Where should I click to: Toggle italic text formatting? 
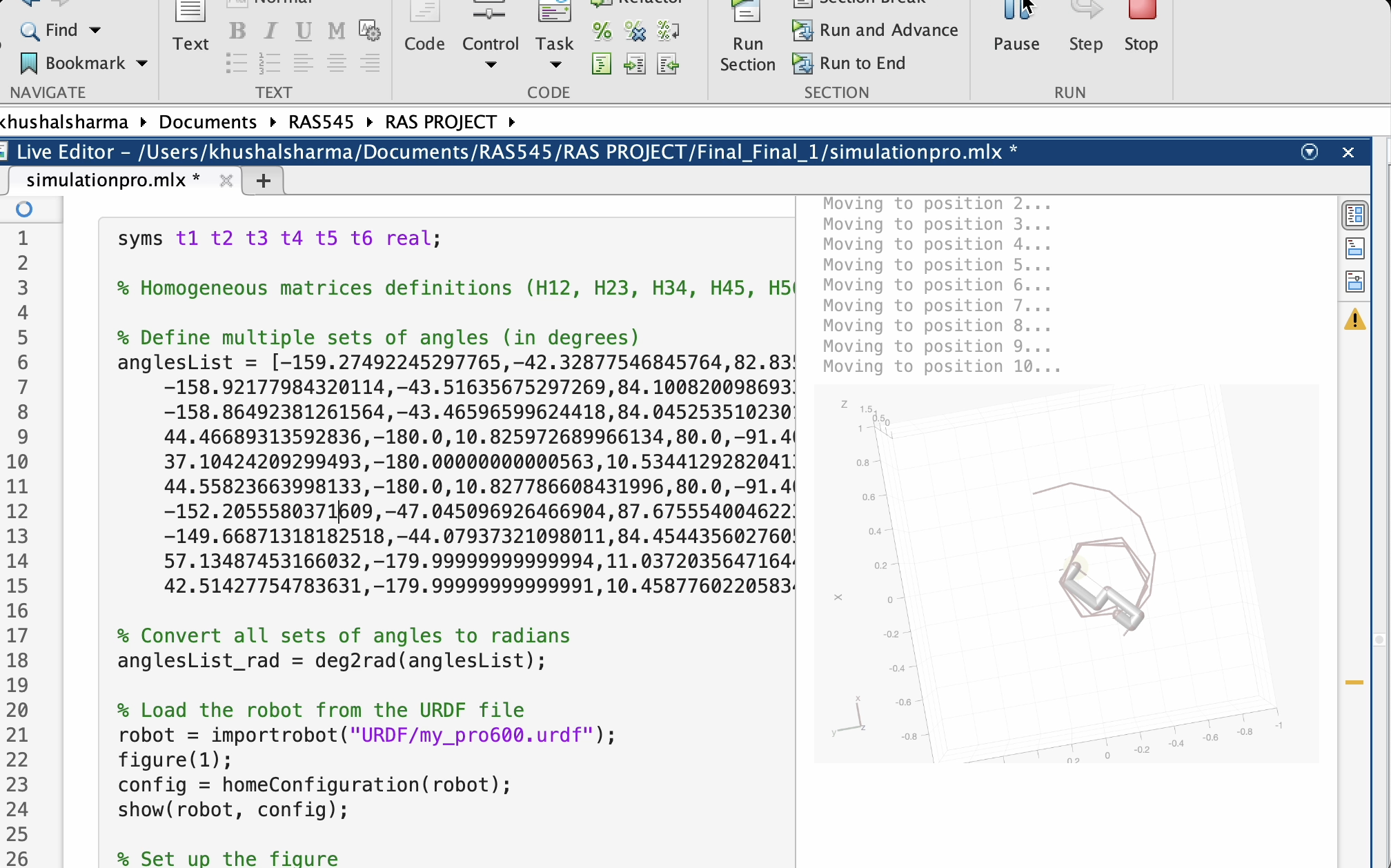(270, 31)
